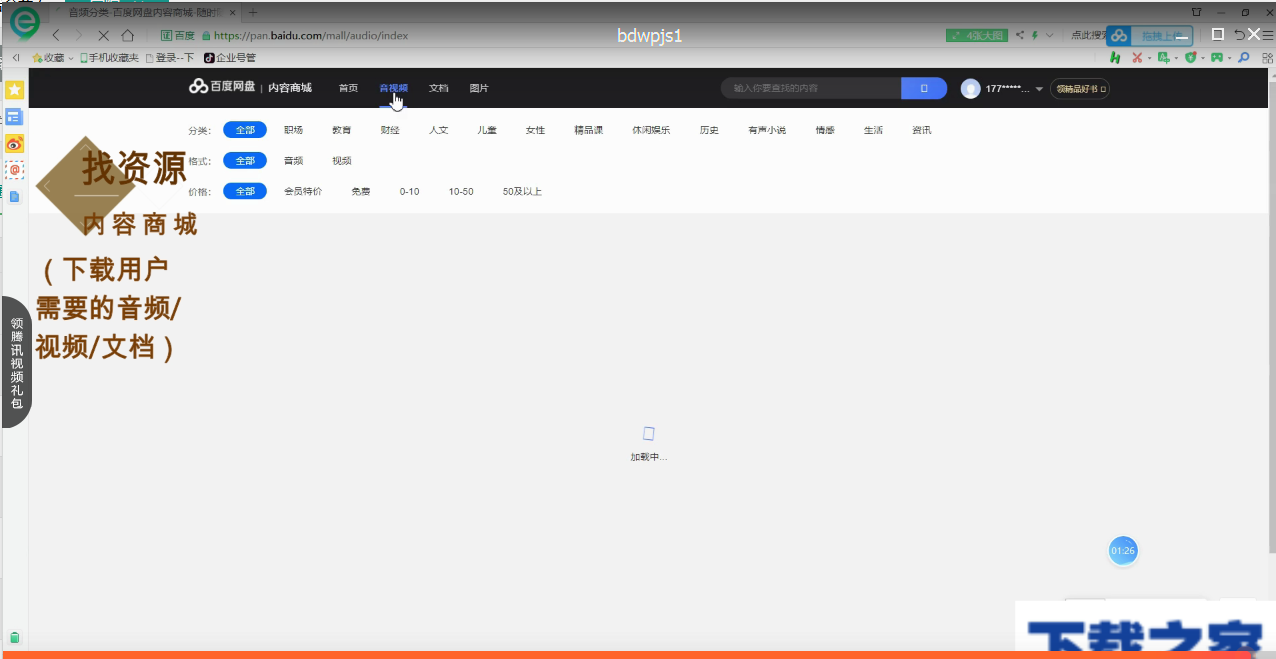Viewport: 1276px width, 659px height.
Task: Expand the shield extension dropdown arrow
Action: [x=1201, y=58]
